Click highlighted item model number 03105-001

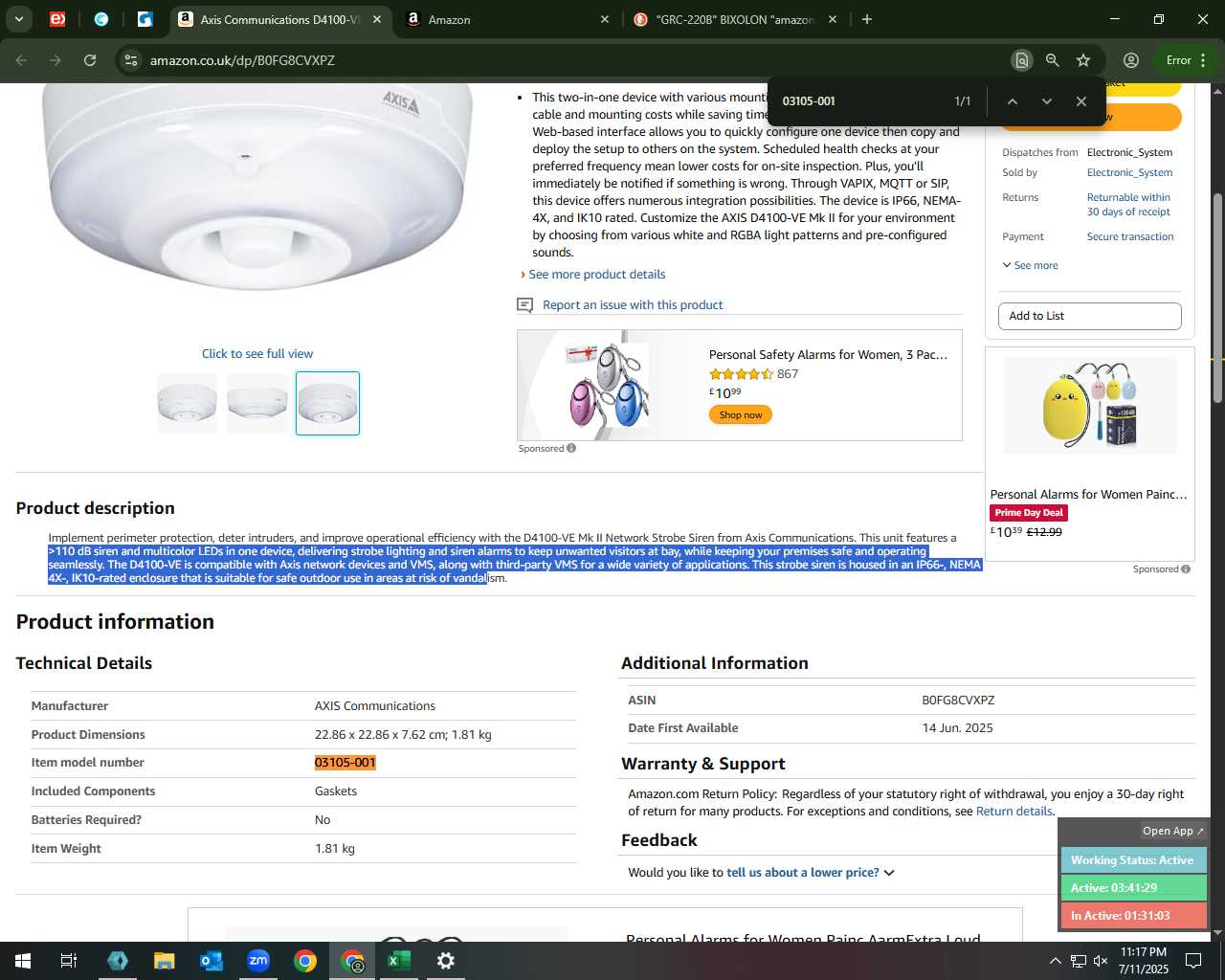[345, 763]
